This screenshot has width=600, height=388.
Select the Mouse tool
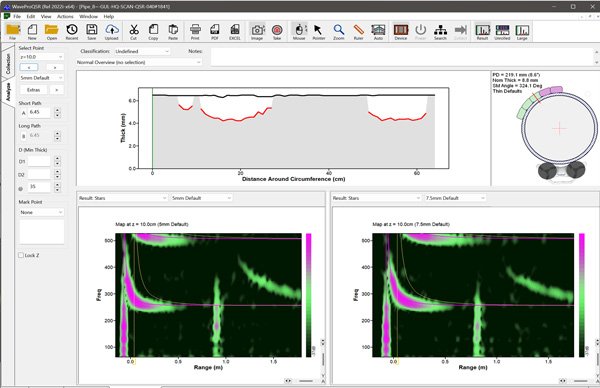coord(299,31)
